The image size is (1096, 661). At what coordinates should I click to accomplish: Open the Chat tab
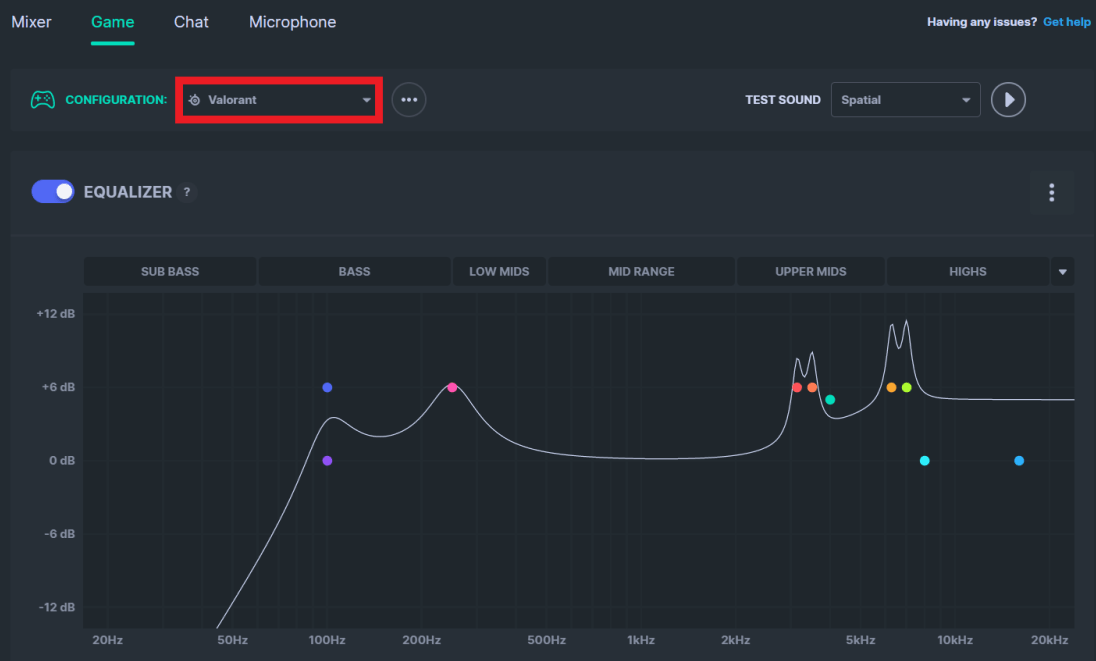[191, 22]
